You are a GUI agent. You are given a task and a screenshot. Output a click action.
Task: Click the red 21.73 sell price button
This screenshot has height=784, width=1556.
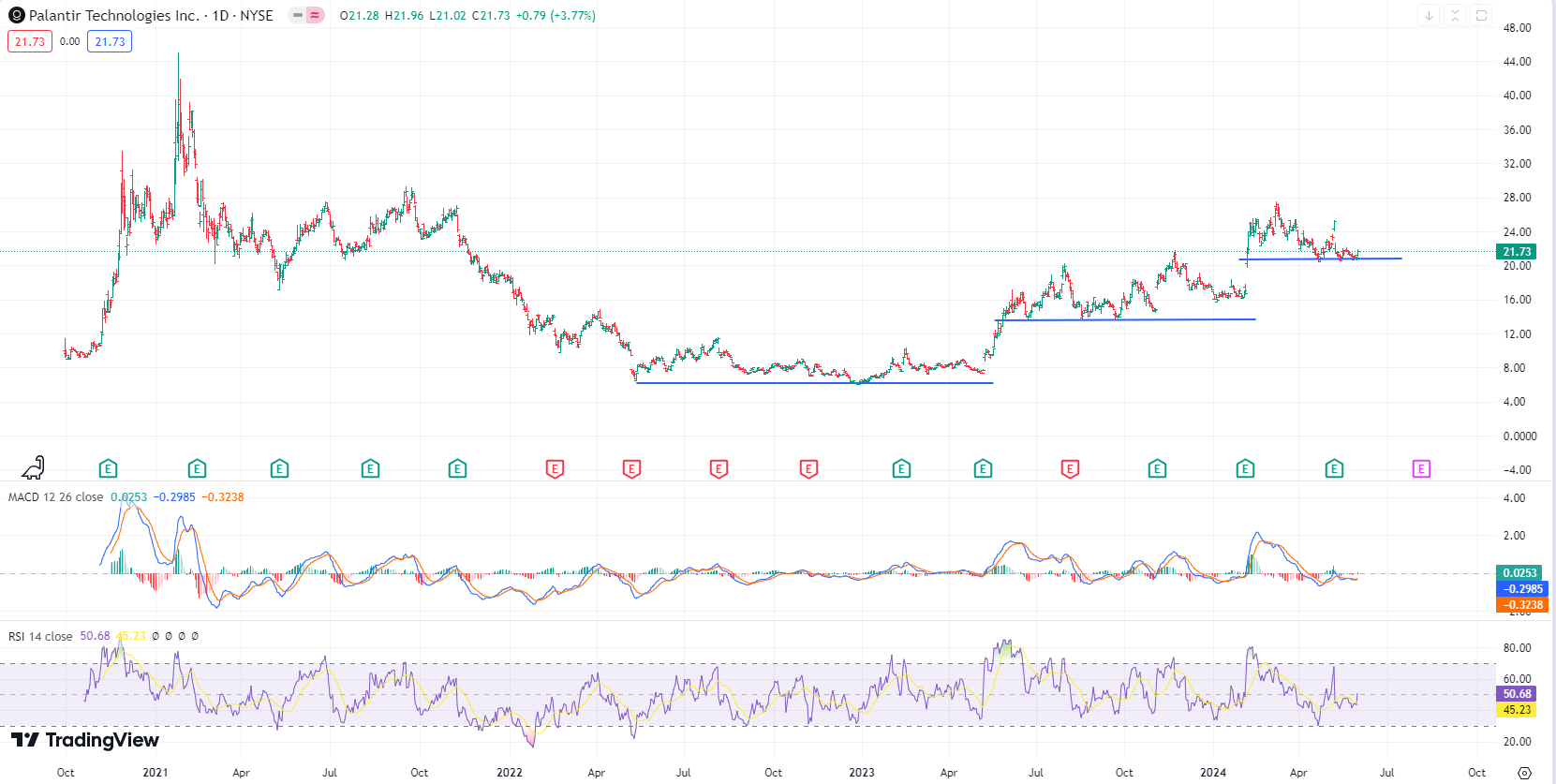(x=30, y=41)
